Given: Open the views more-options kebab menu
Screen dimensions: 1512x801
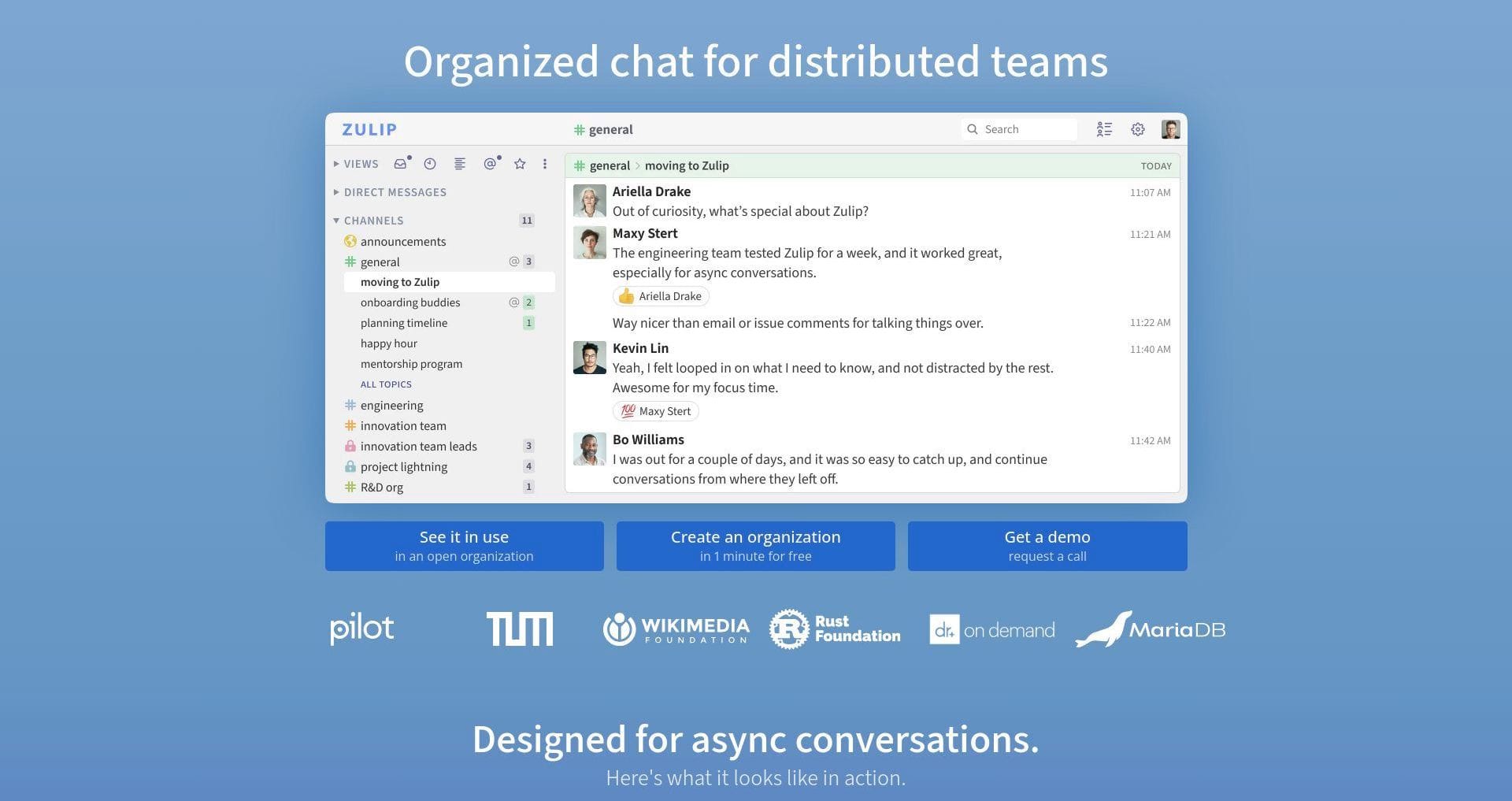Looking at the screenshot, I should tap(545, 164).
